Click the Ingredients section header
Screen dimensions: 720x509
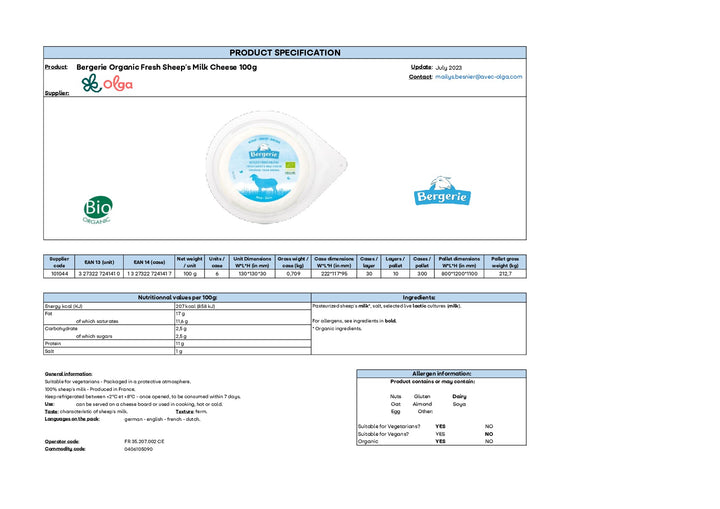(x=419, y=298)
